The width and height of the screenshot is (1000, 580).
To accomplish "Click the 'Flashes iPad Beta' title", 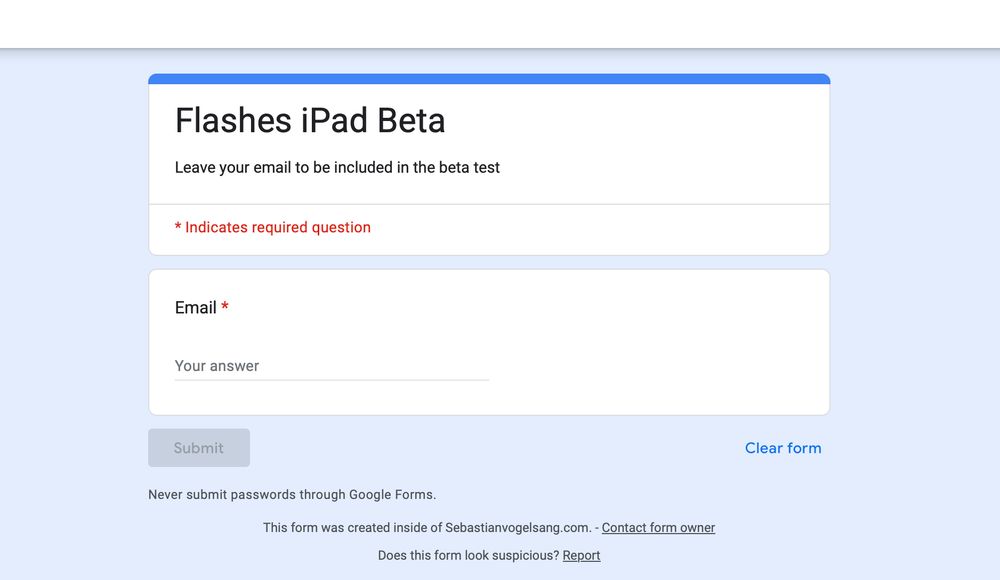I will (310, 120).
